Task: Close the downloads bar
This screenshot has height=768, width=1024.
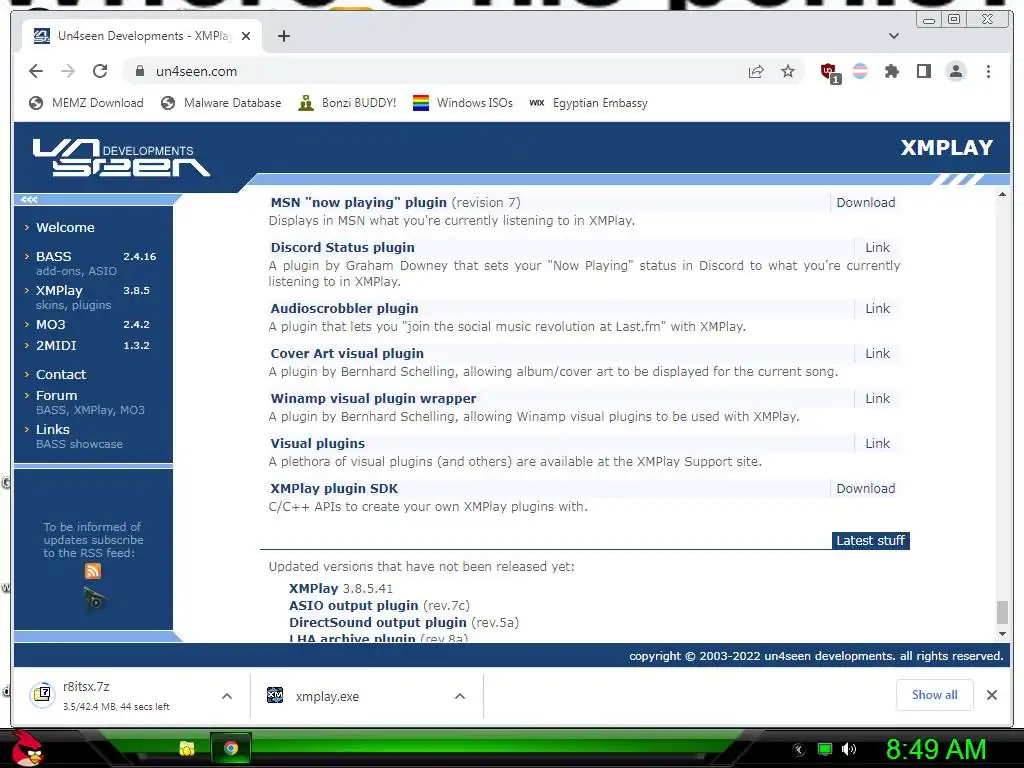Action: point(992,695)
